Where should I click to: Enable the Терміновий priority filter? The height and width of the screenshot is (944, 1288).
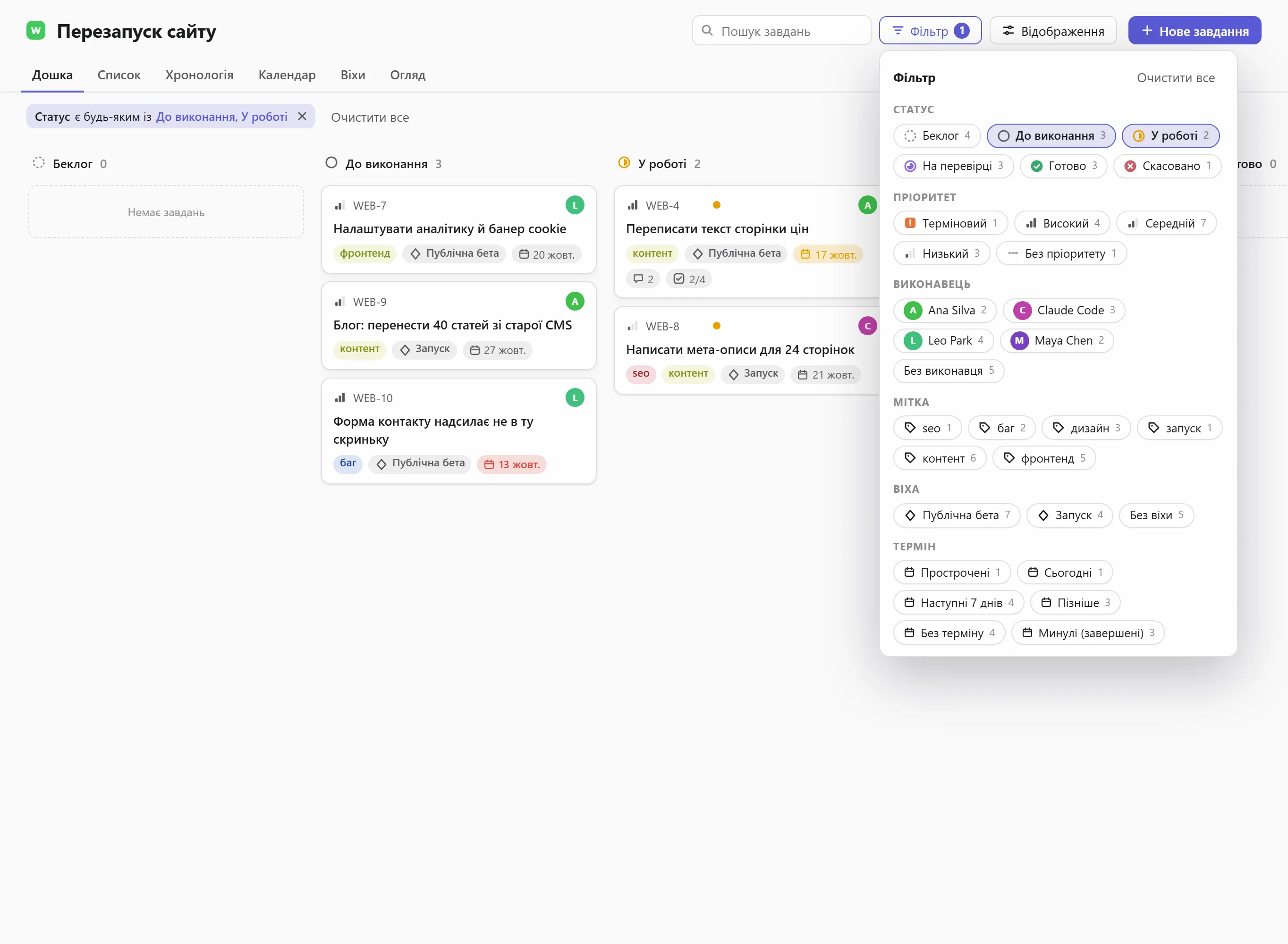click(950, 223)
